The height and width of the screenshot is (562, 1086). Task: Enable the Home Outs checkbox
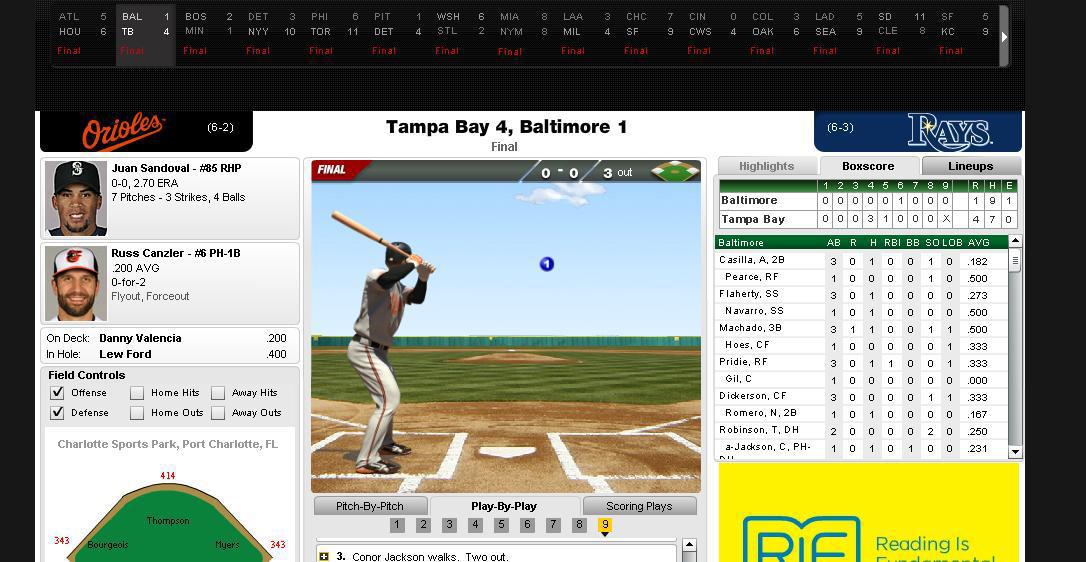tap(137, 413)
